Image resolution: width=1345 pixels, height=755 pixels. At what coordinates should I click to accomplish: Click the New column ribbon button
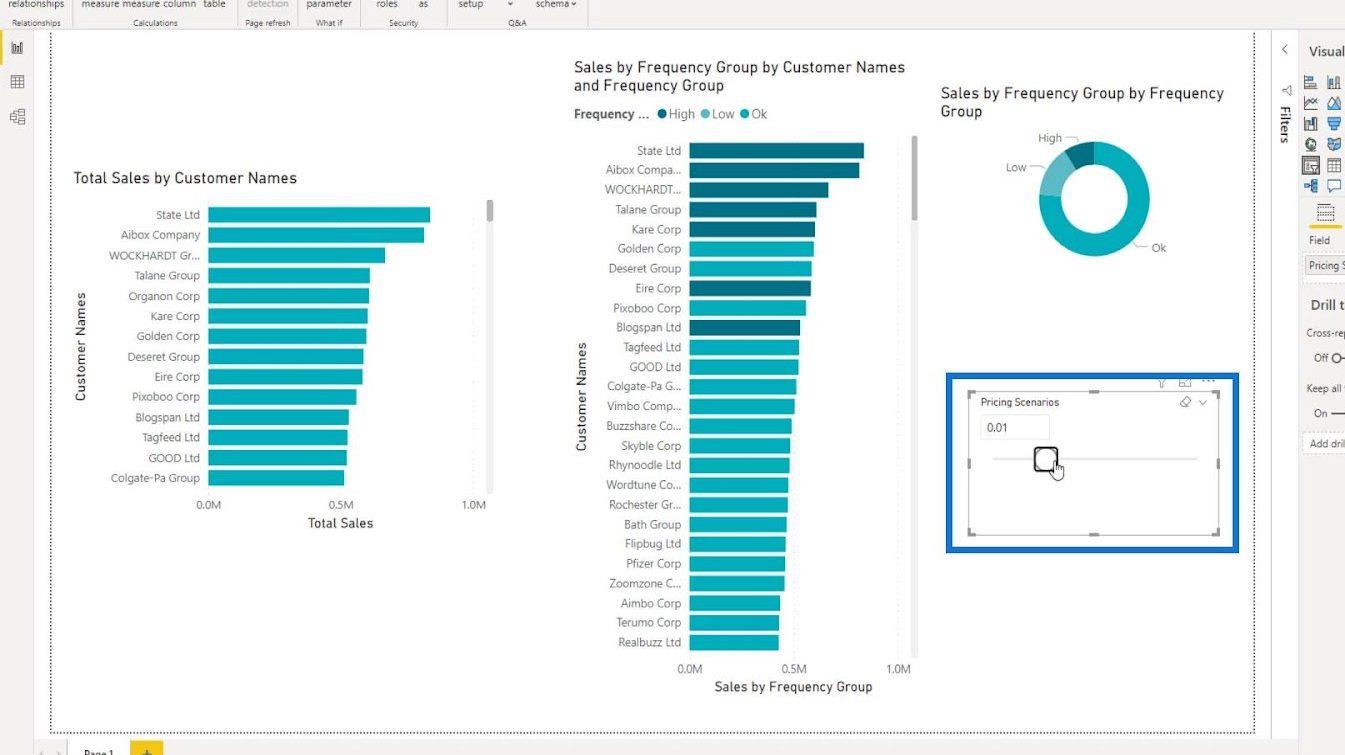click(x=180, y=5)
